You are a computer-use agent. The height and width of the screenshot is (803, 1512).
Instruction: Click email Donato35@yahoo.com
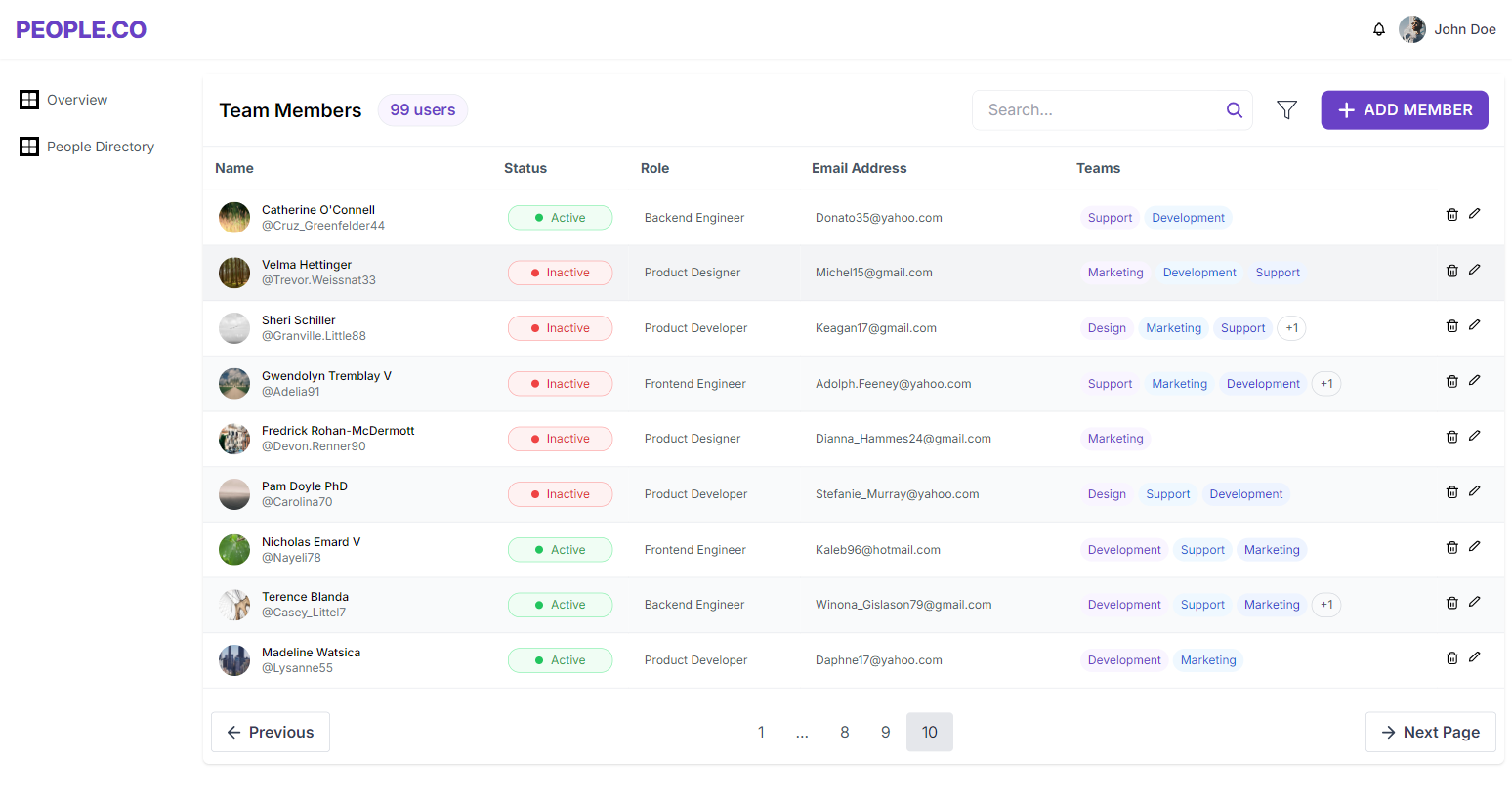click(x=879, y=218)
